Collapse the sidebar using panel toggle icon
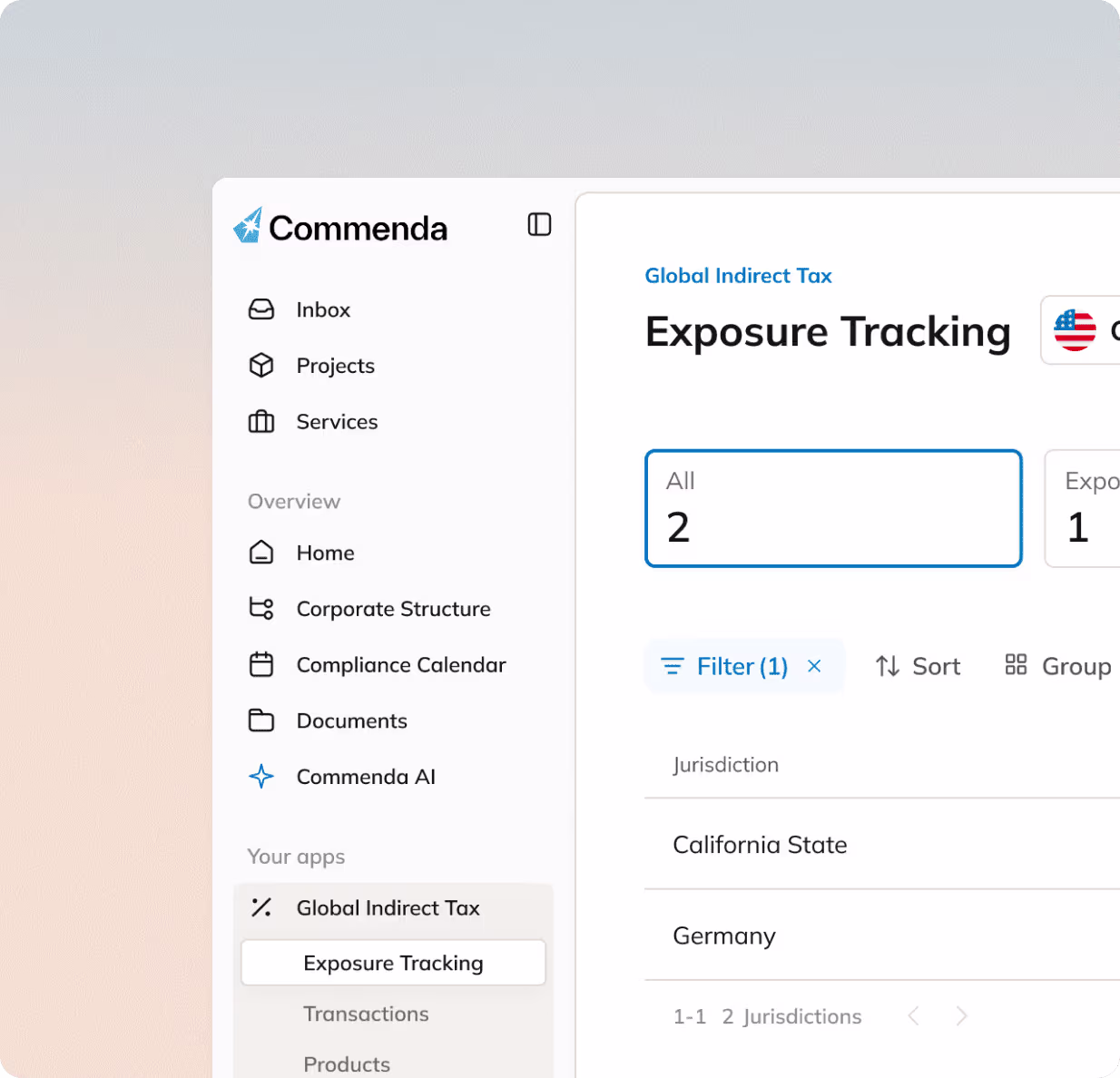This screenshot has width=1120, height=1078. (539, 224)
